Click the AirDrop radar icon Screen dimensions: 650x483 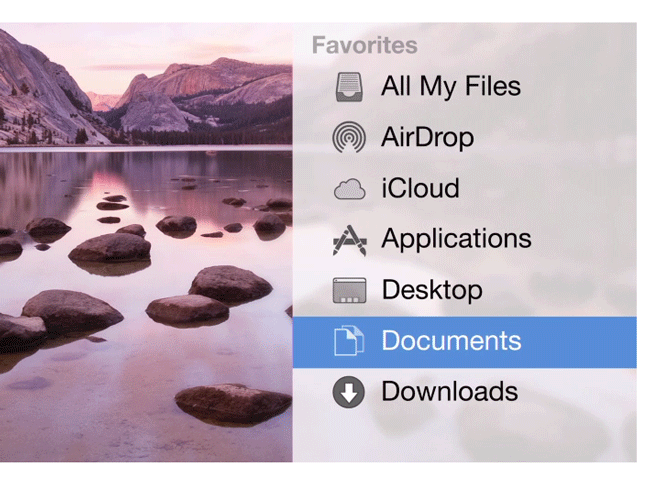[x=349, y=137]
